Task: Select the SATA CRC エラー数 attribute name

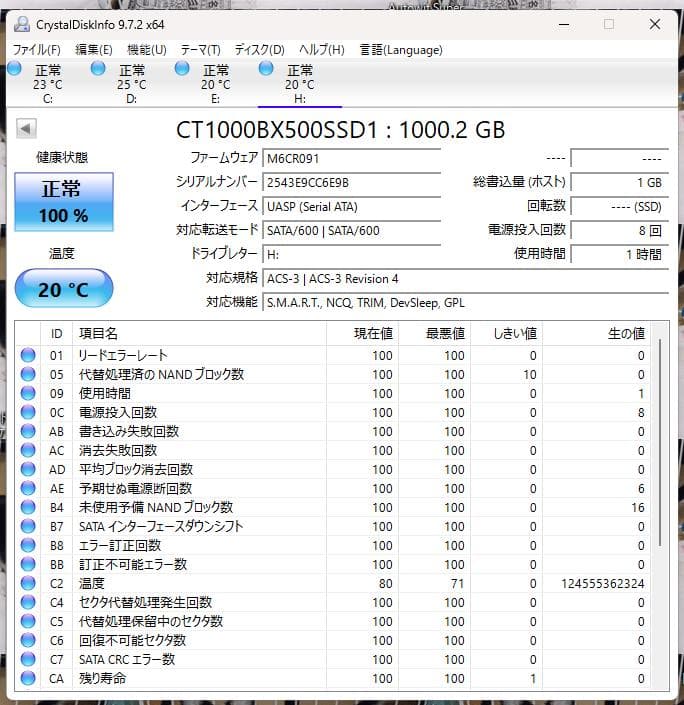Action: click(x=127, y=659)
